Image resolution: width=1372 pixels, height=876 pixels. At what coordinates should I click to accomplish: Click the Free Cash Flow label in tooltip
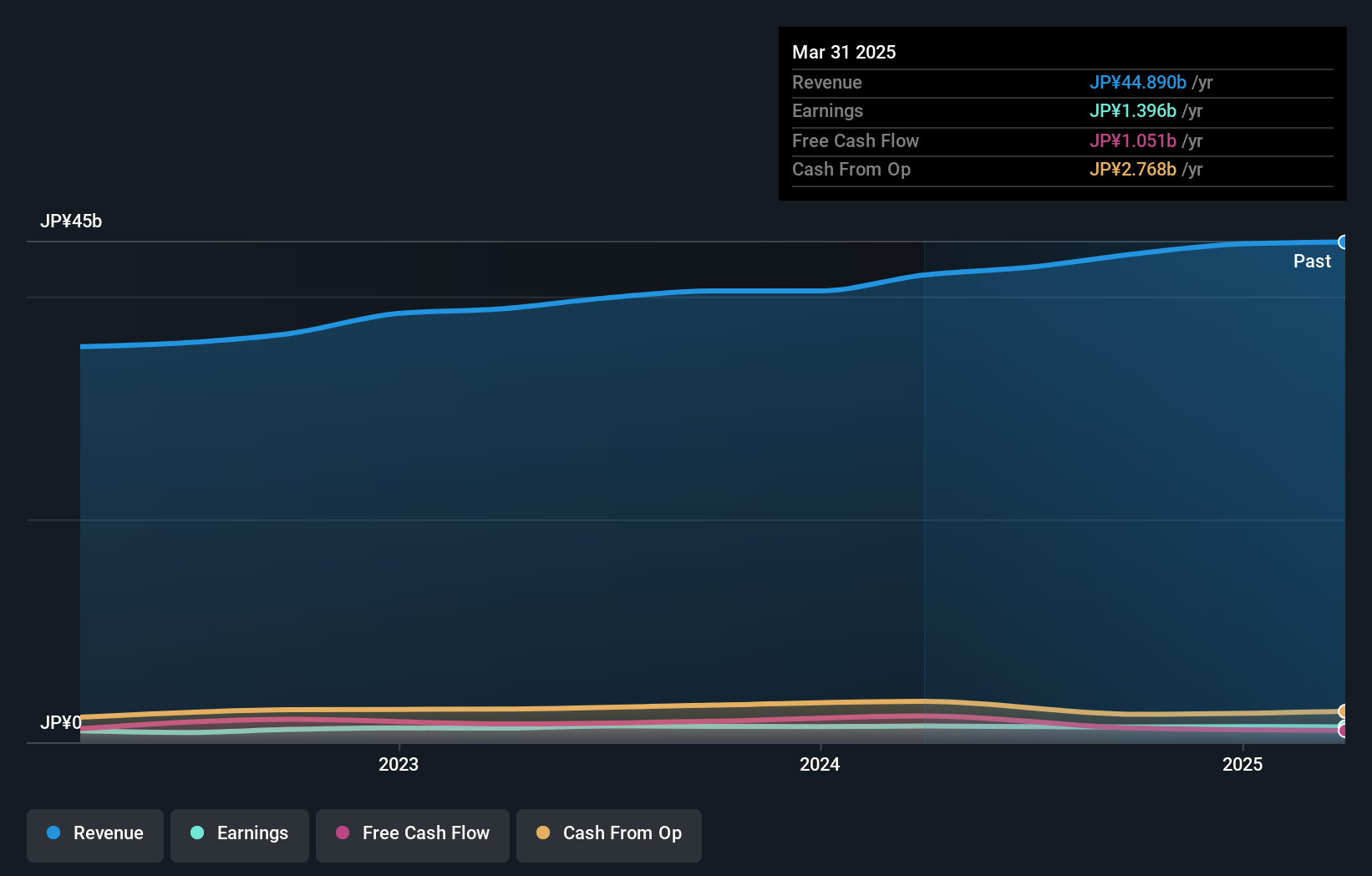point(856,140)
